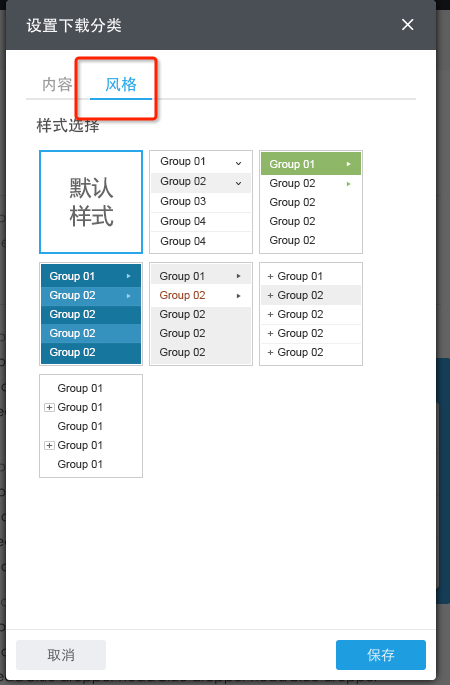
Task: Click arrow on dark blue Group 01 row
Action: coord(128,276)
